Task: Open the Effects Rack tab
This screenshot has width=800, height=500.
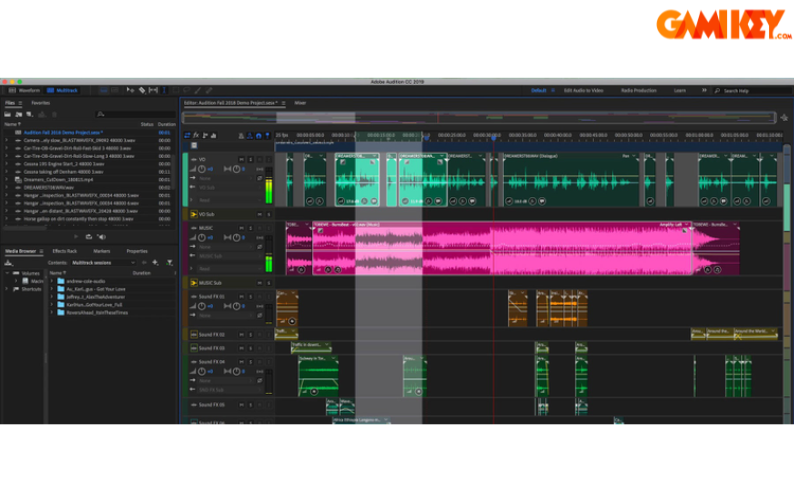Action: pyautogui.click(x=65, y=251)
